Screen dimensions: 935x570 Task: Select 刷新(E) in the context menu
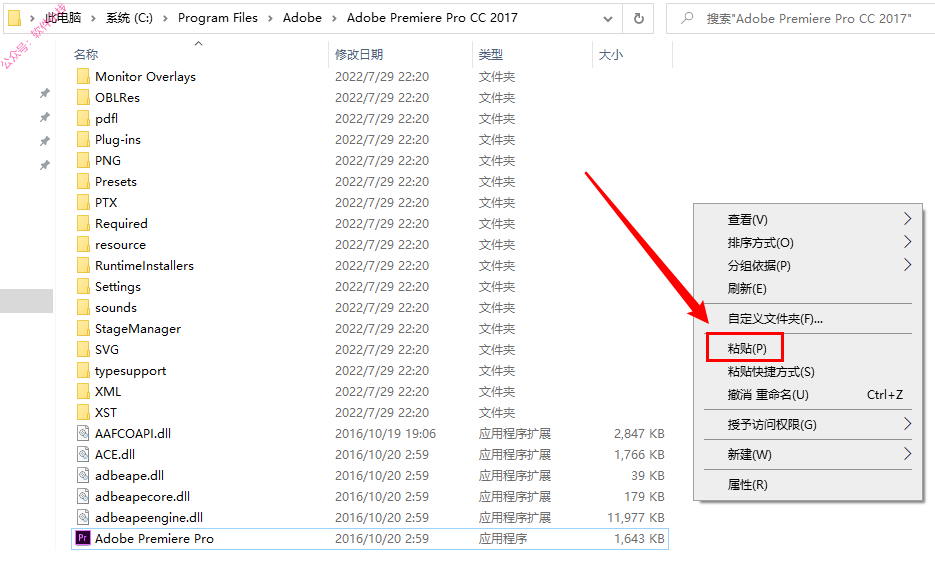pos(747,289)
